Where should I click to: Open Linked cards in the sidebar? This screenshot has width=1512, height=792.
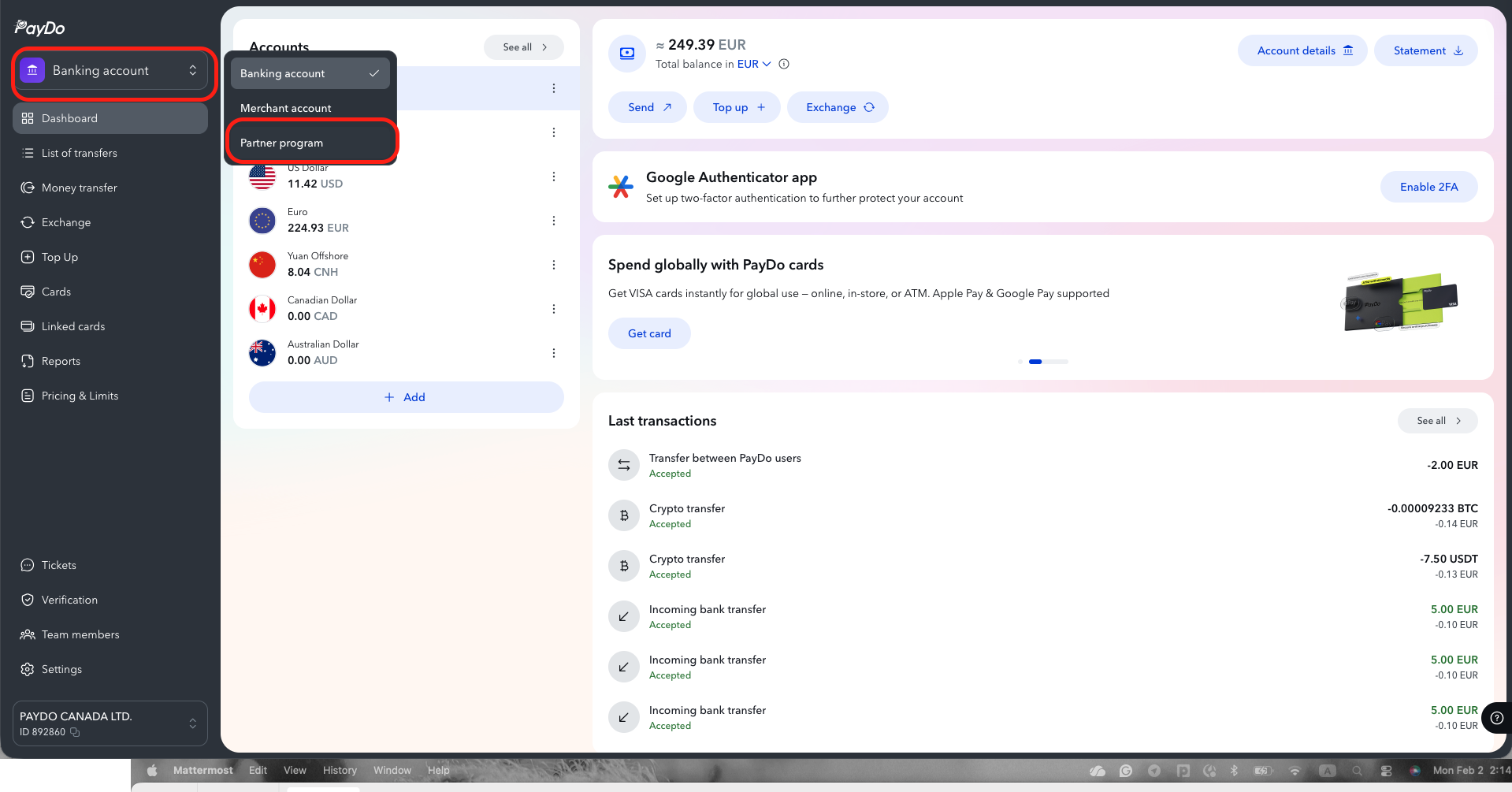coord(110,326)
